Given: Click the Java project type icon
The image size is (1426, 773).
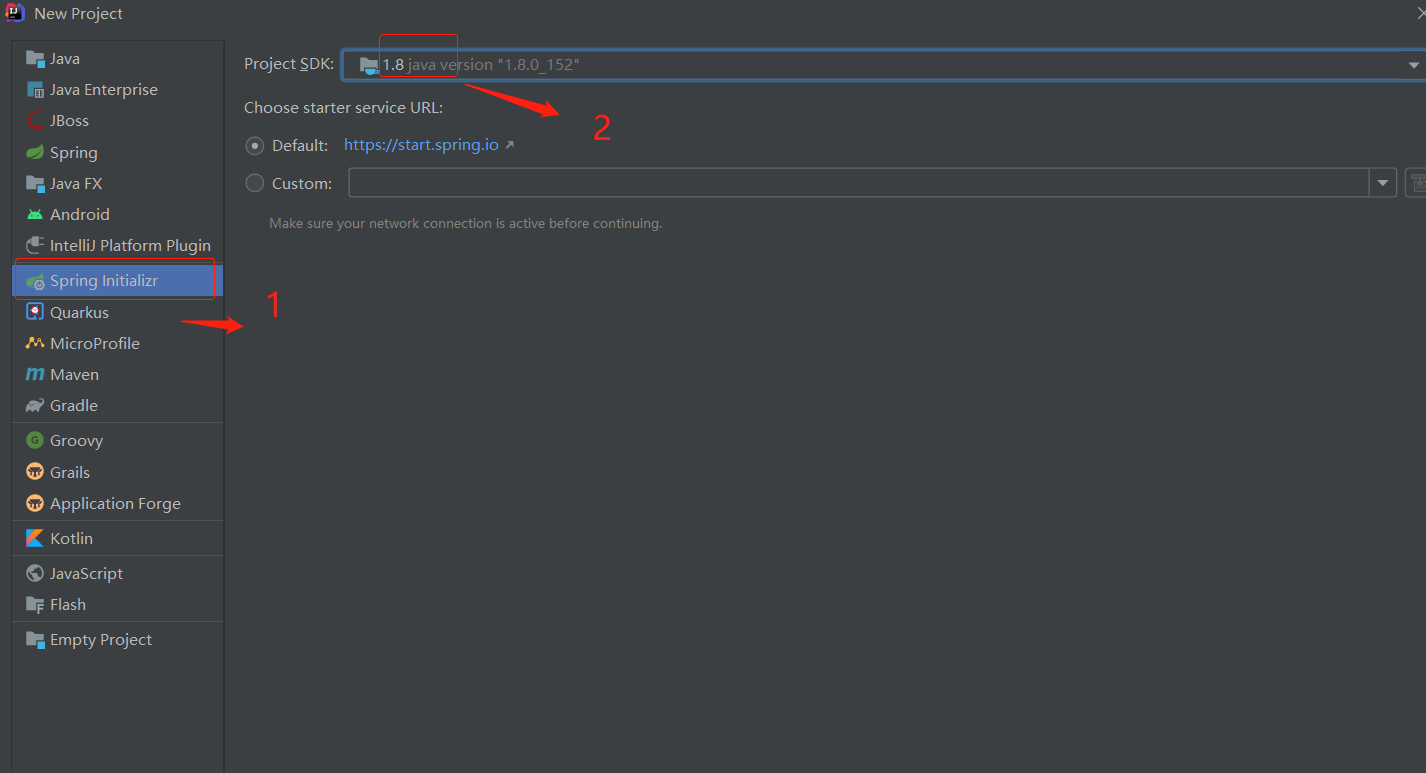Looking at the screenshot, I should (x=35, y=59).
